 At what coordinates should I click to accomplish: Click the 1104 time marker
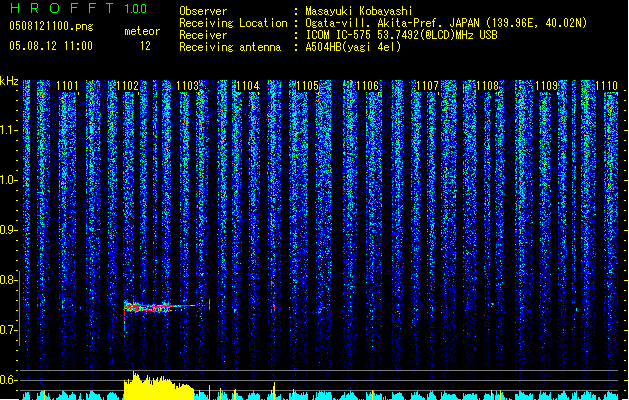coord(248,86)
